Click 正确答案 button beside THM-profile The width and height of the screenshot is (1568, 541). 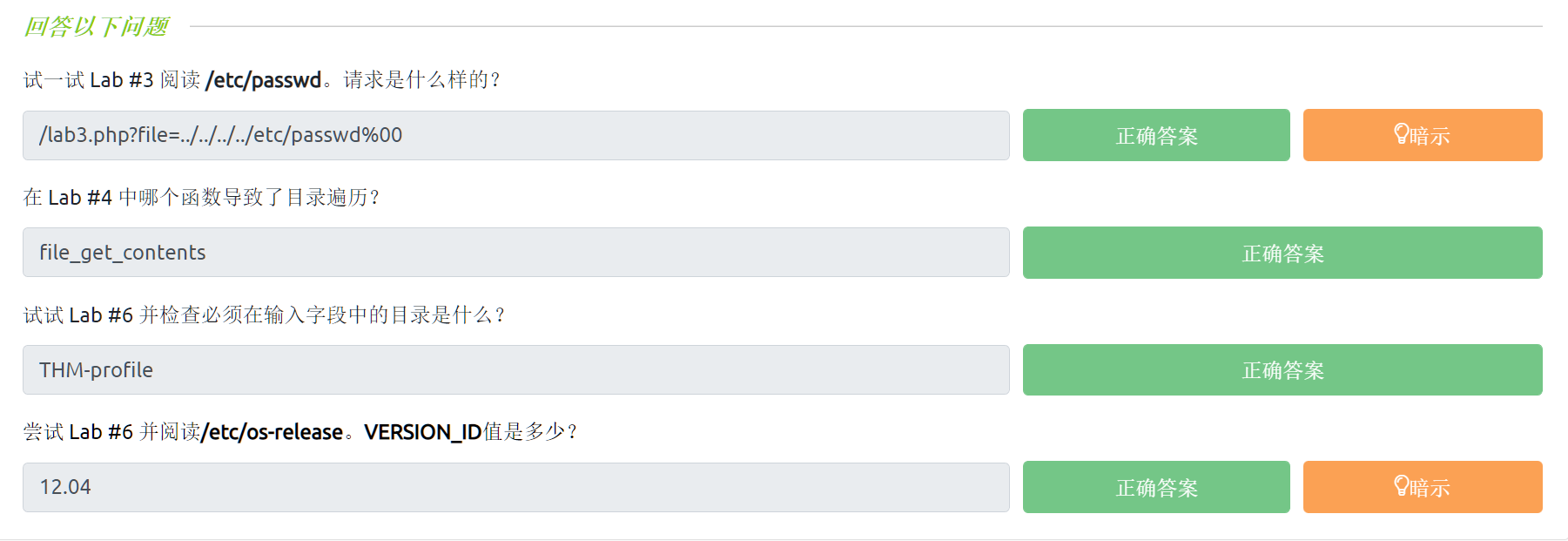pyautogui.click(x=1282, y=370)
